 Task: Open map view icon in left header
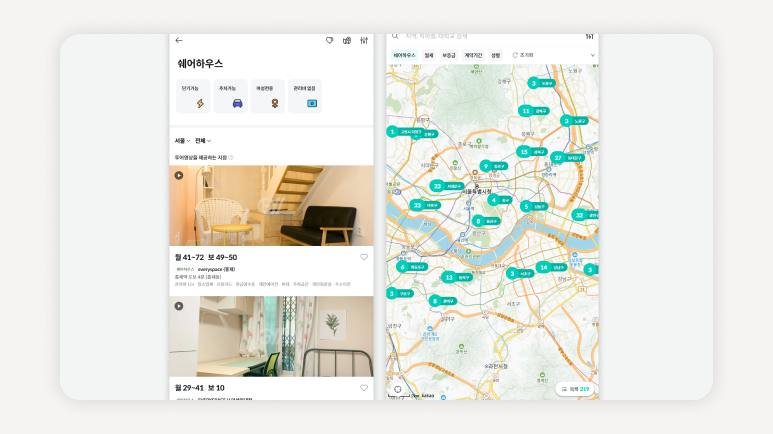point(347,40)
